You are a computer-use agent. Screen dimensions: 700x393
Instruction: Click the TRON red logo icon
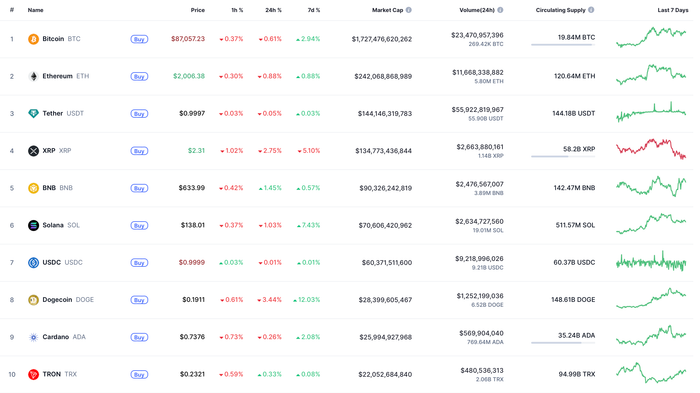point(33,374)
